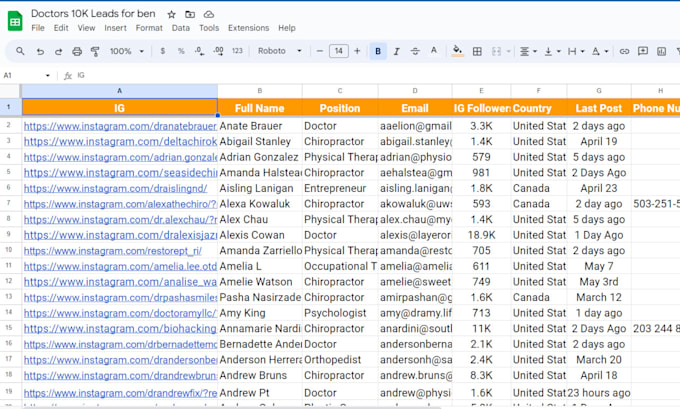Open the name box dropdown arrow
This screenshot has width=680, height=409.
click(x=48, y=75)
